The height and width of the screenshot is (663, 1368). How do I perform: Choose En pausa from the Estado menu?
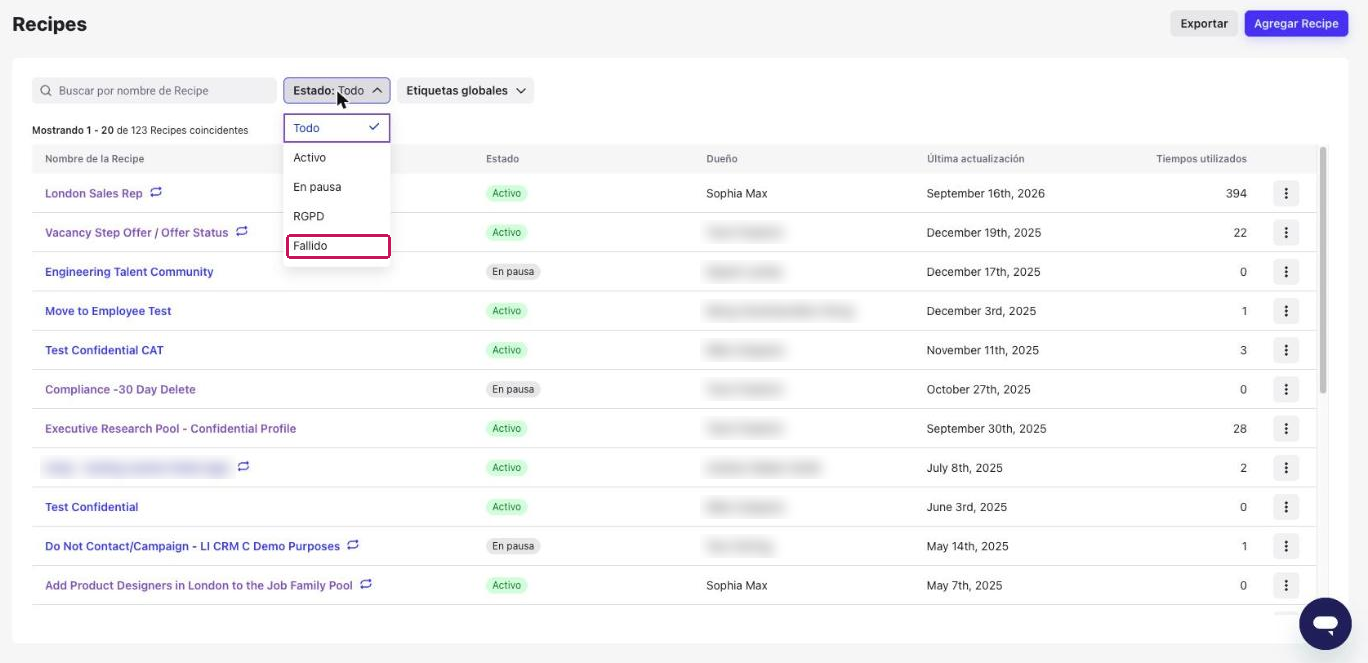(x=336, y=187)
